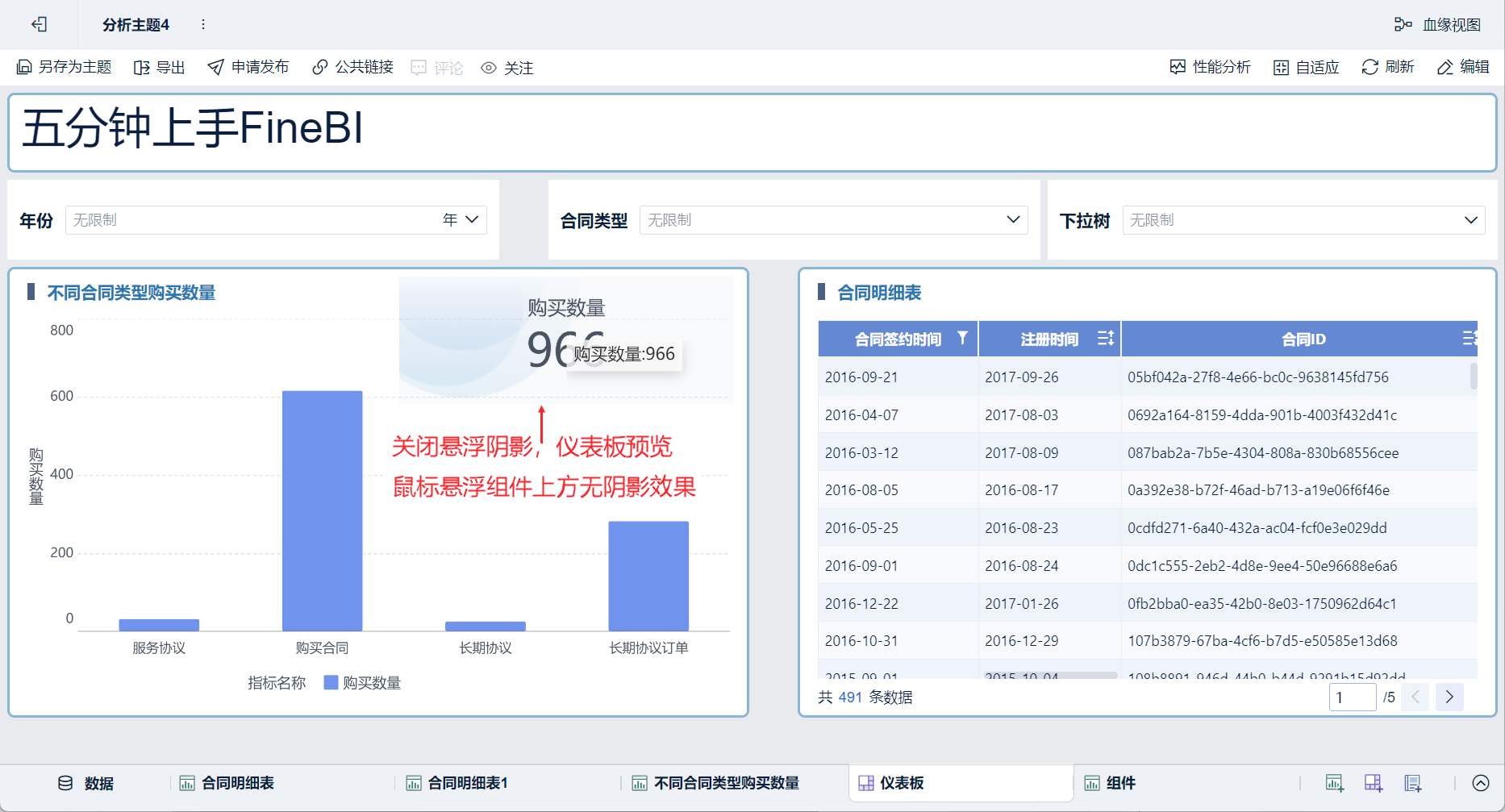Screen dimensions: 1505x812
Task: Click the filter icon on 合同签约时间 column
Action: [x=962, y=339]
